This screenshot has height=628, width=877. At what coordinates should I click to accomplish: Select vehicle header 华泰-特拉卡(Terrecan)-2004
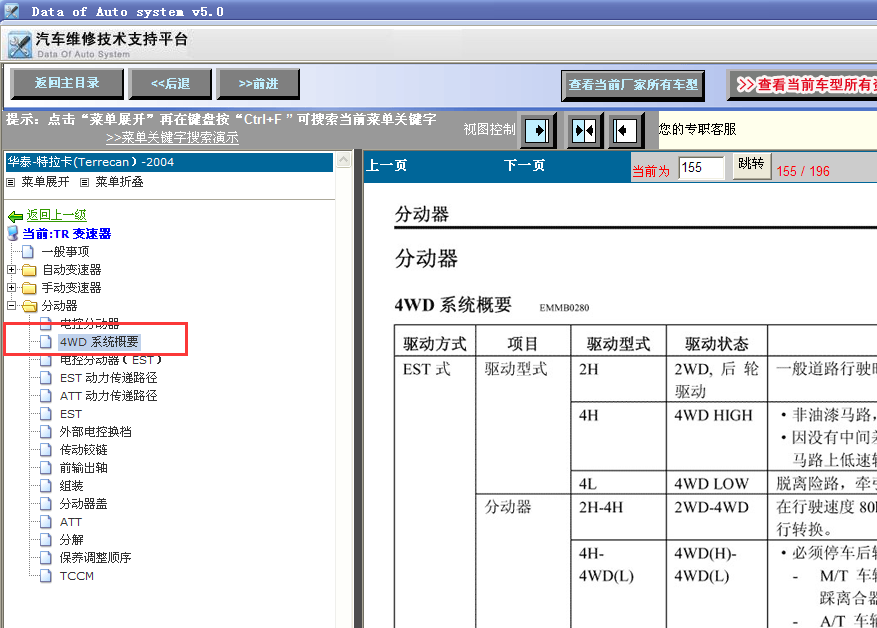tap(169, 162)
